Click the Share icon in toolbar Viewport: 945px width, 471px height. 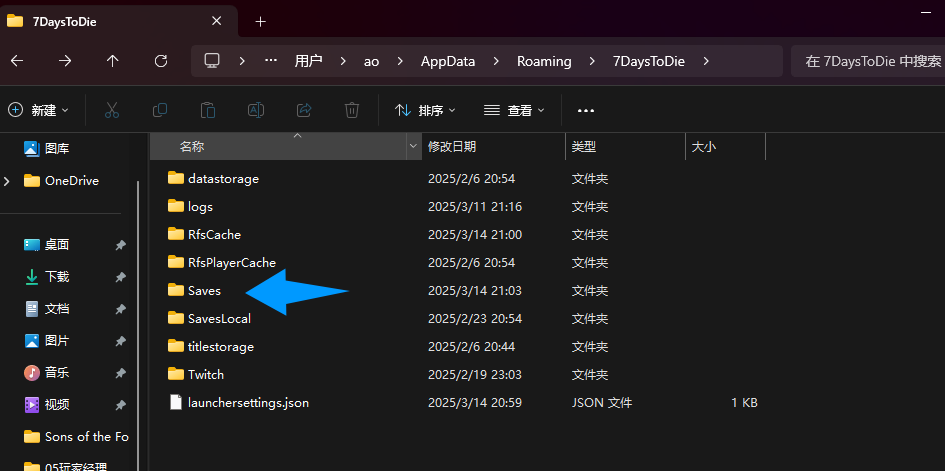click(x=304, y=110)
